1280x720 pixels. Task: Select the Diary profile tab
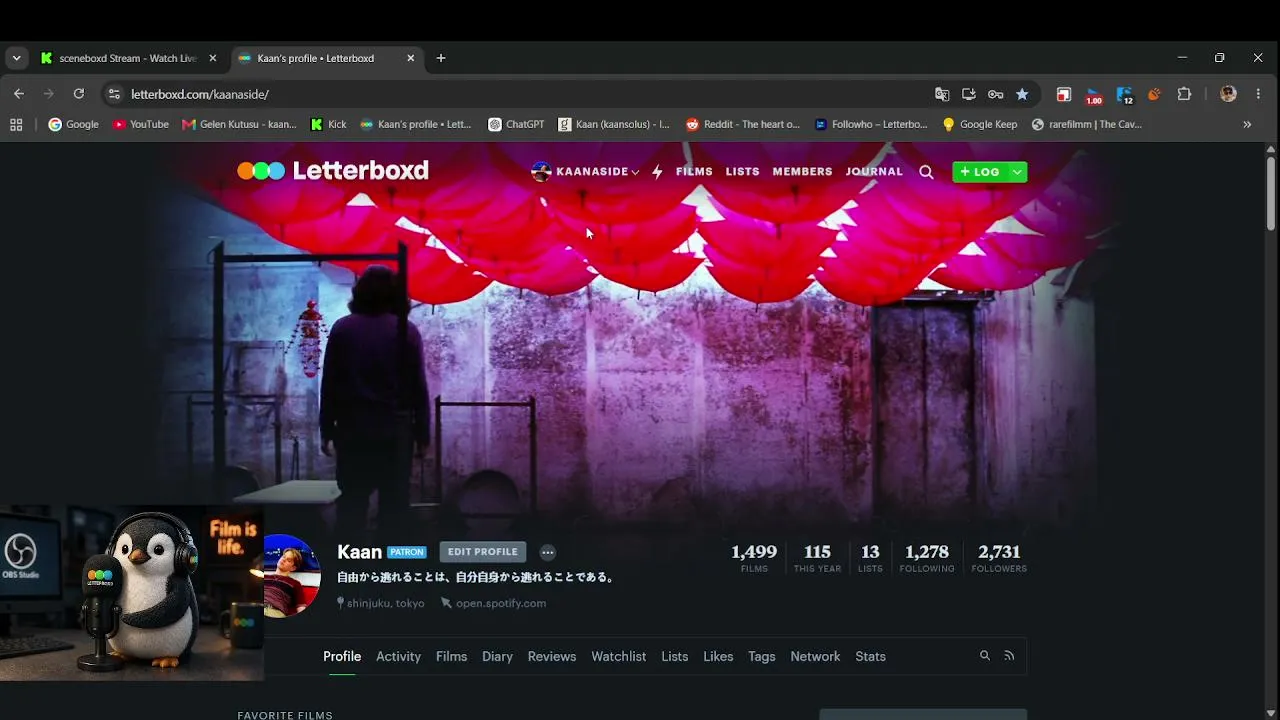[497, 656]
